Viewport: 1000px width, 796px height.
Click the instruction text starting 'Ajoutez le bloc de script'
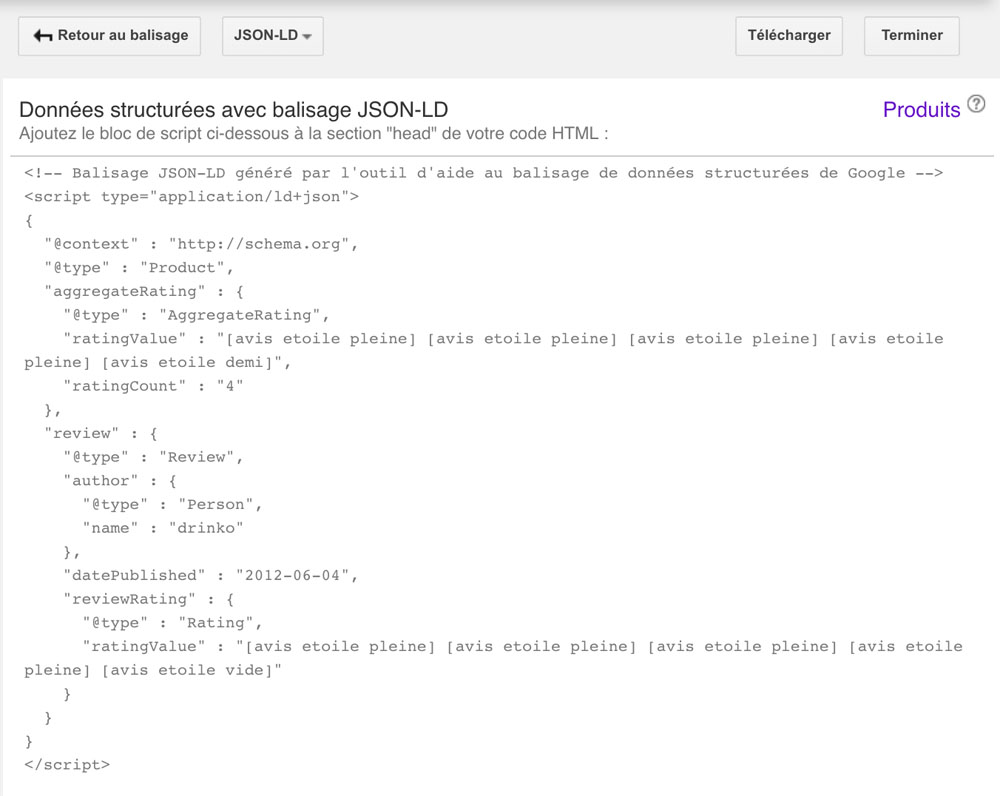[x=314, y=134]
